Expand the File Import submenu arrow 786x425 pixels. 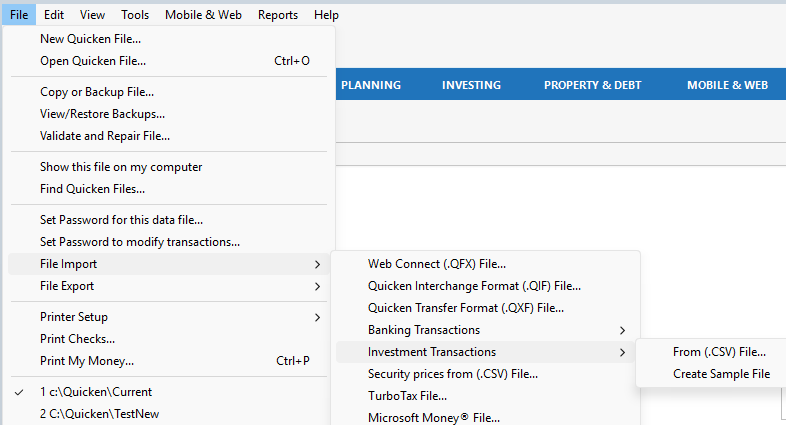pos(317,264)
